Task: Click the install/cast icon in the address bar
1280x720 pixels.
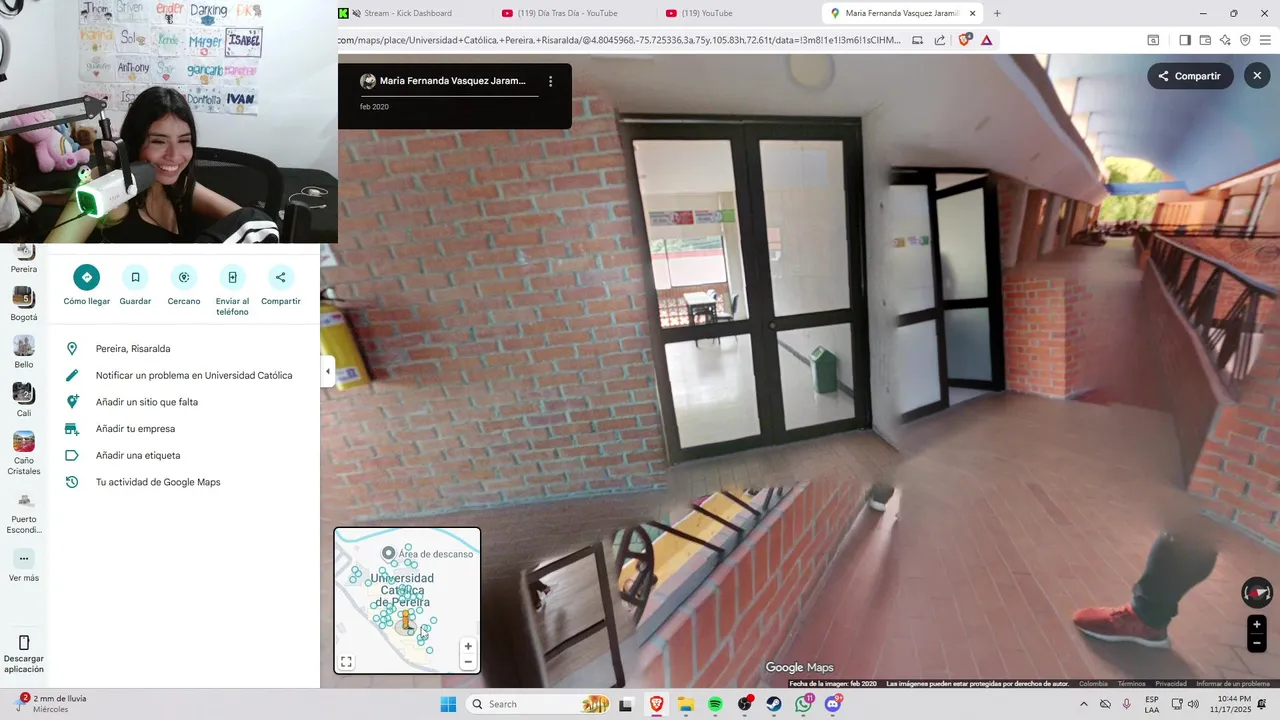Action: coord(917,41)
